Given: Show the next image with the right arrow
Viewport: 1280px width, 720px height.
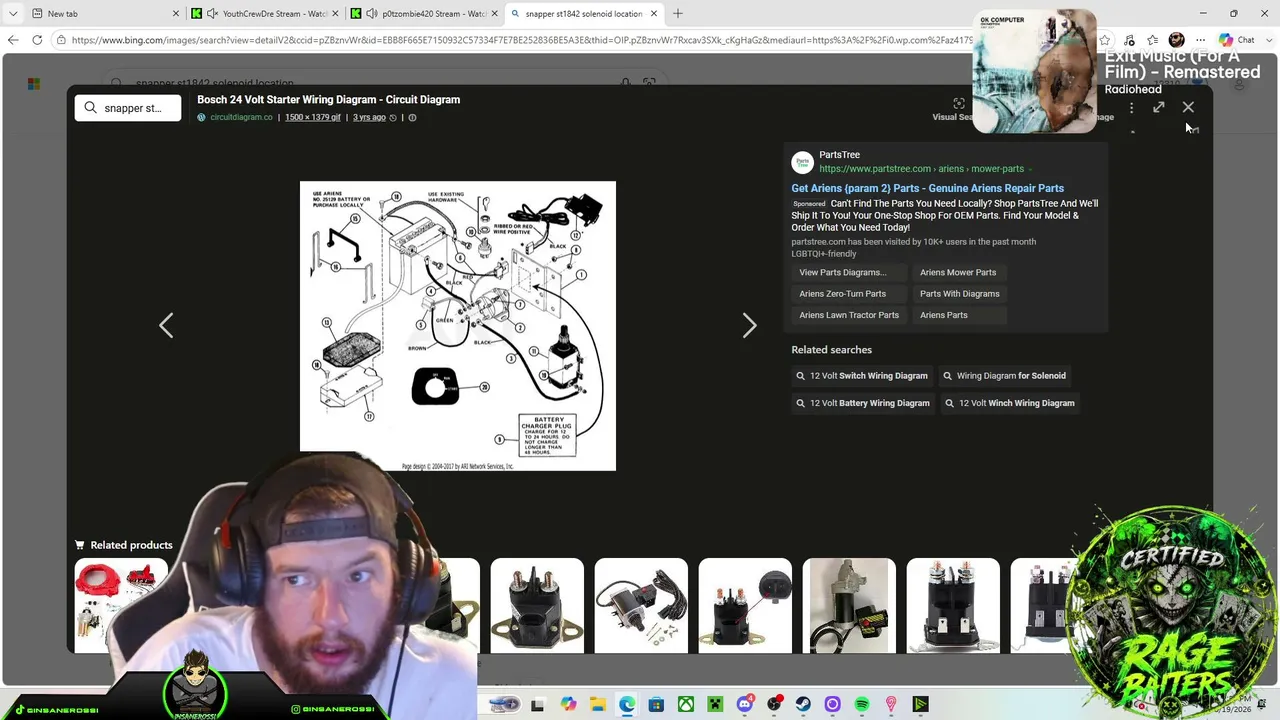Looking at the screenshot, I should coord(749,325).
